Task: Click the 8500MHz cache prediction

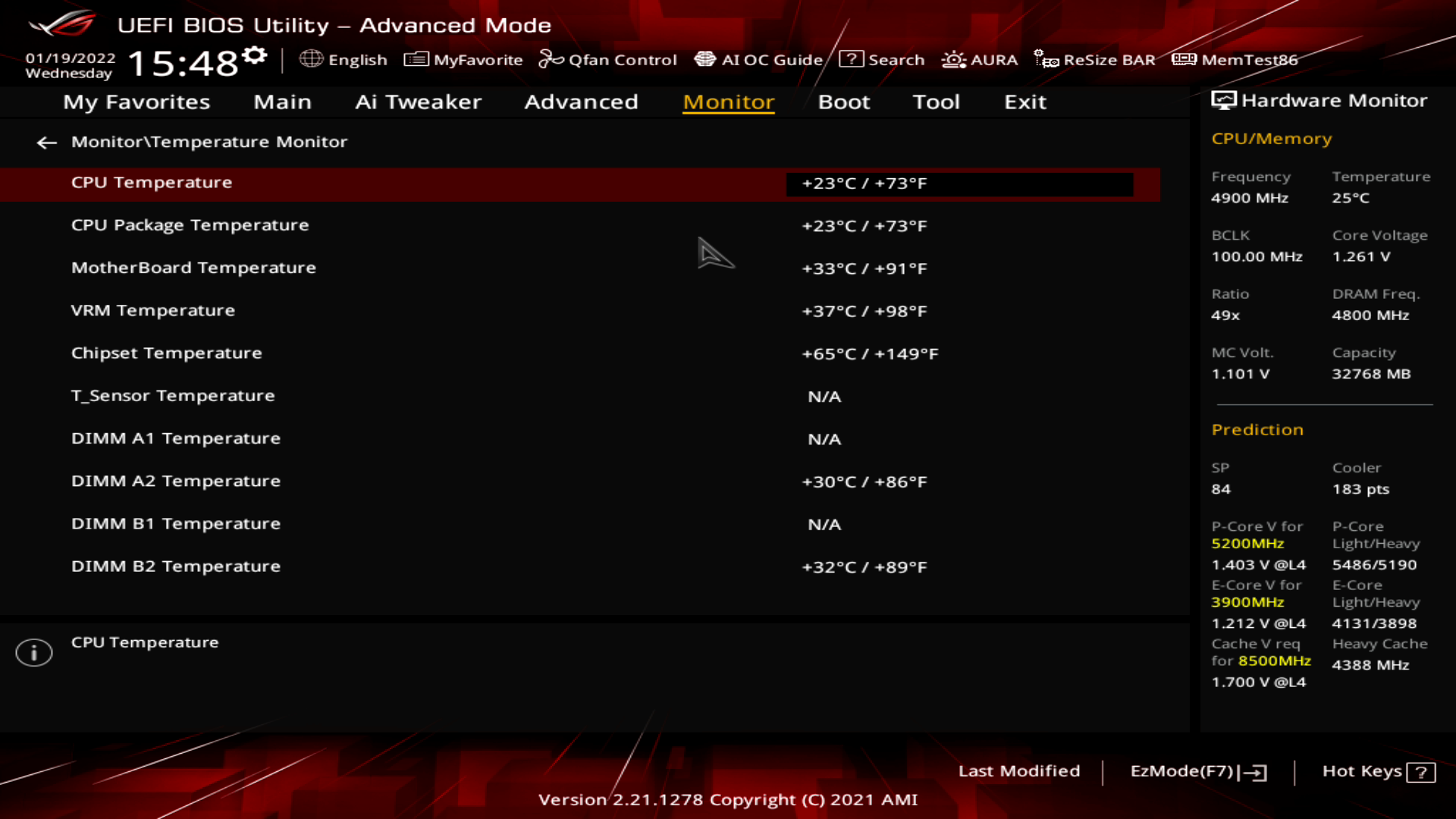Action: point(1274,661)
